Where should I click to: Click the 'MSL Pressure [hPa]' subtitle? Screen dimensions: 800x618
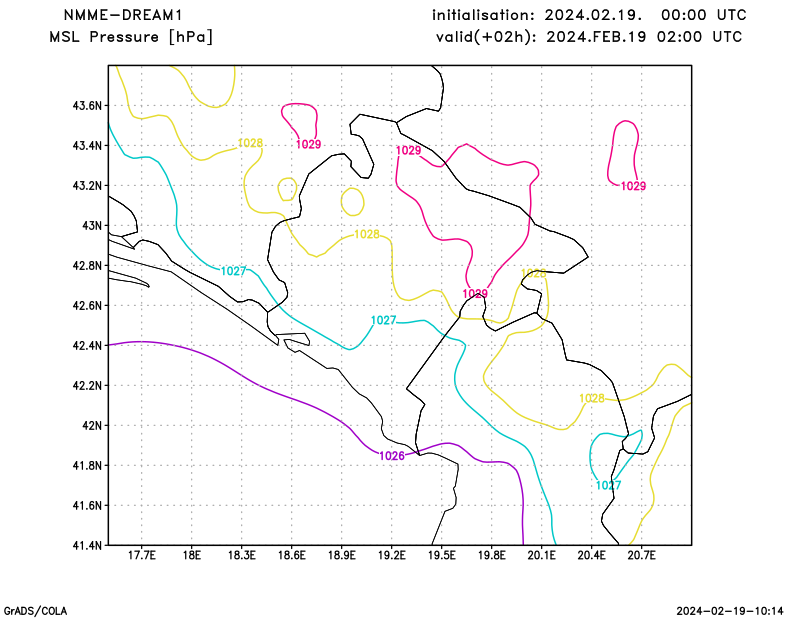click(x=131, y=37)
